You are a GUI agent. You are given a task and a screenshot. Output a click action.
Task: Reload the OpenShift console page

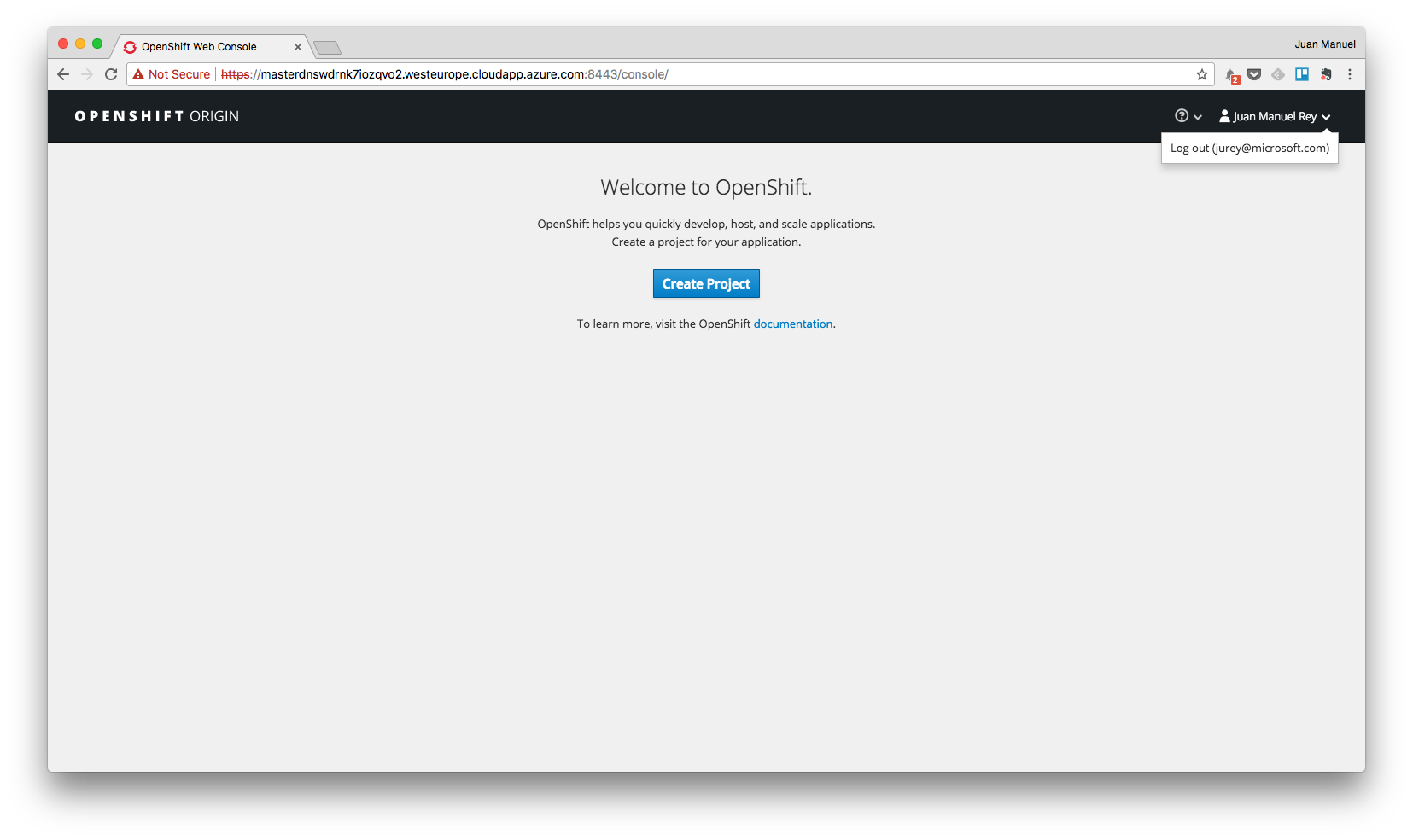point(111,74)
